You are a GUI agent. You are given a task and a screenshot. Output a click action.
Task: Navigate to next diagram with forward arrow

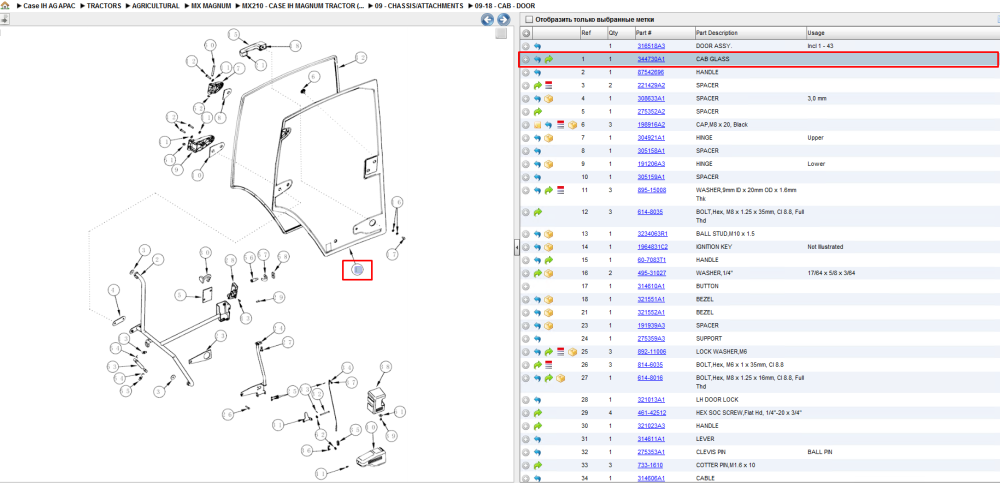503,20
